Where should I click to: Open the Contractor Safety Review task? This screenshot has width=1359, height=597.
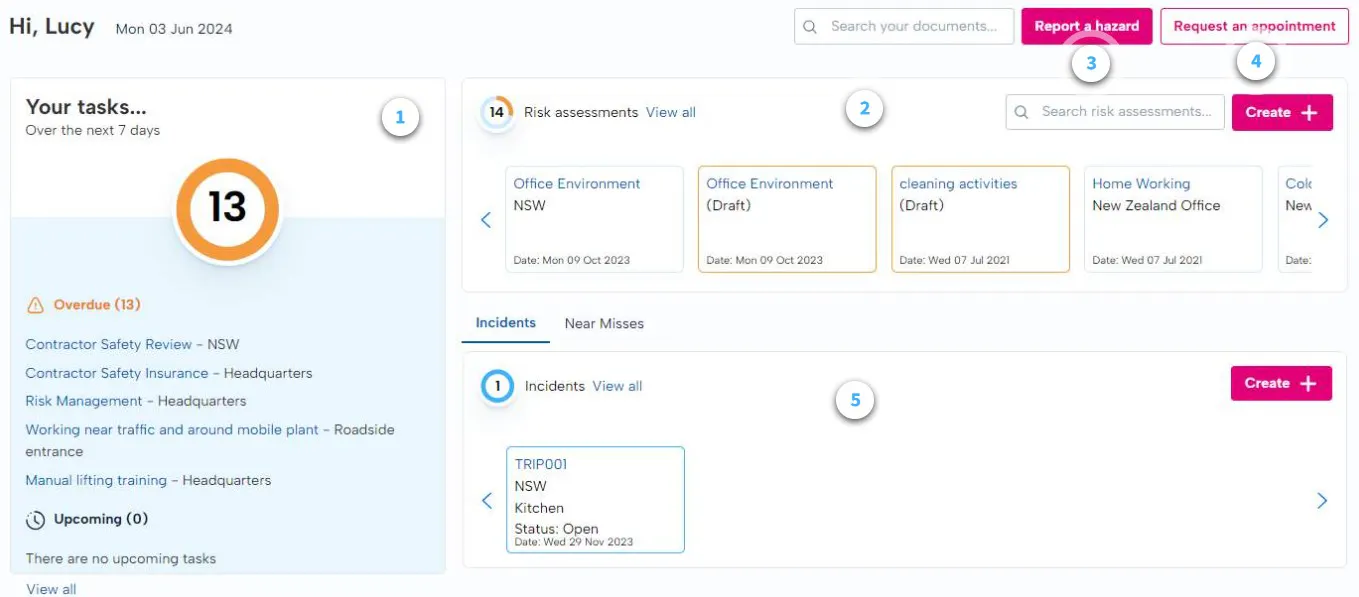pyautogui.click(x=132, y=344)
